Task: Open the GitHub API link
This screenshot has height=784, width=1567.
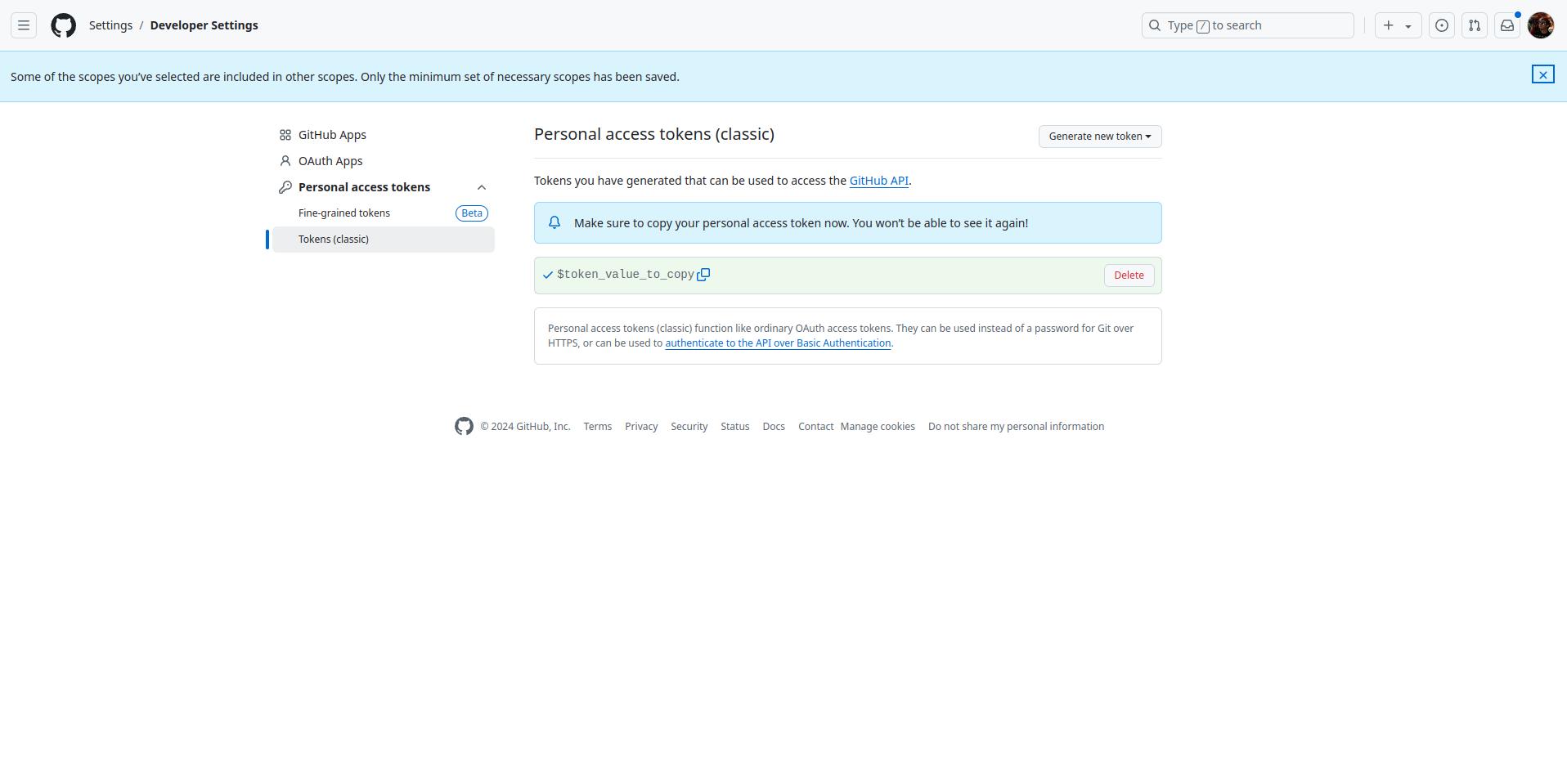Action: click(878, 181)
